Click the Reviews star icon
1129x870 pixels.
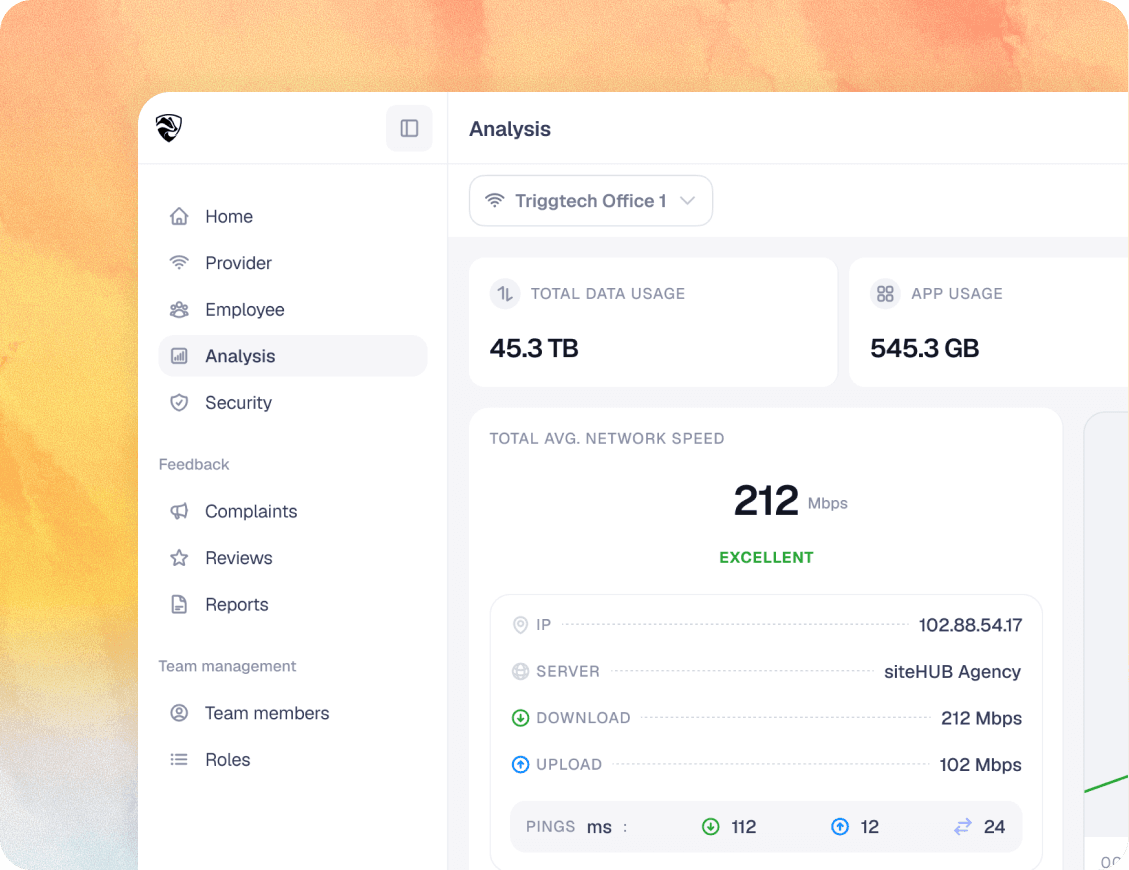[x=179, y=557]
